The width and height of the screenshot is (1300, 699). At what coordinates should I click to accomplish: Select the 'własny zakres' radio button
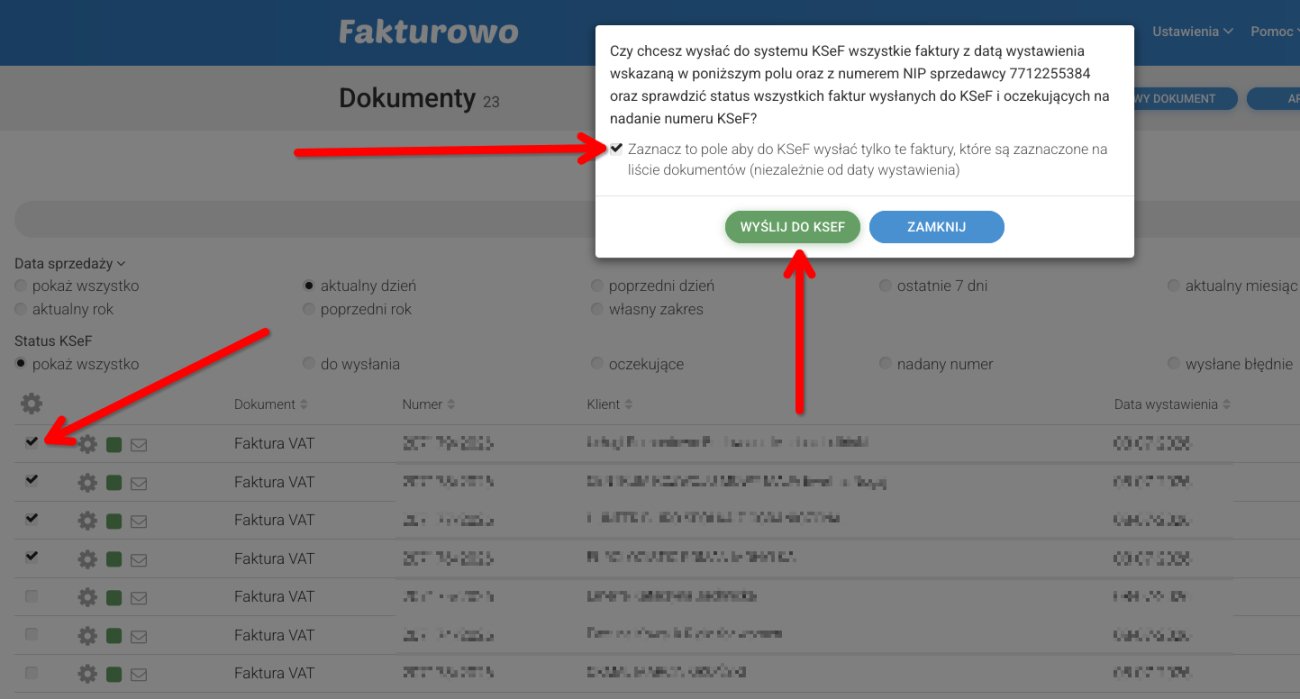[598, 310]
